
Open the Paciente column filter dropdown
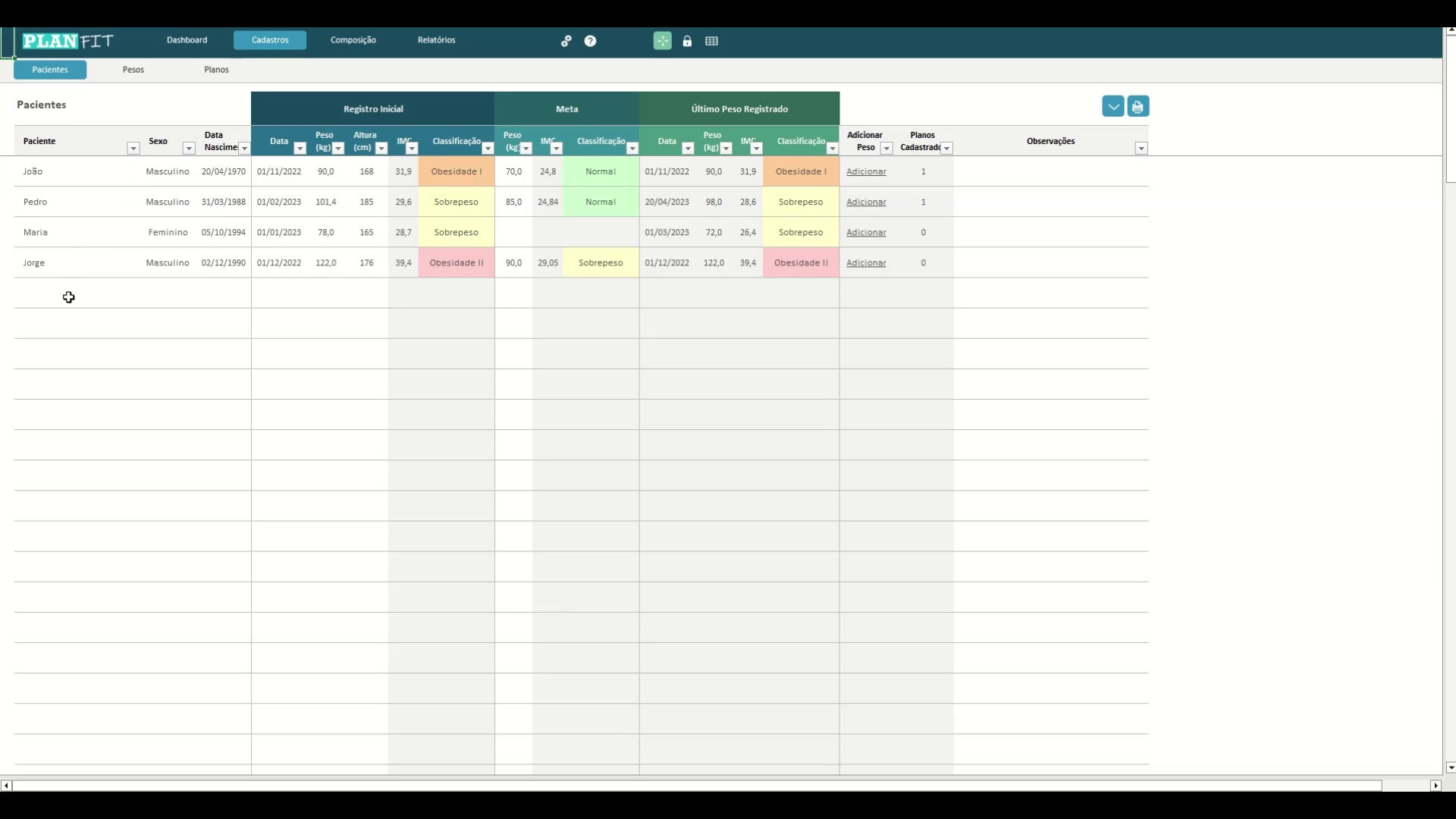tap(133, 149)
